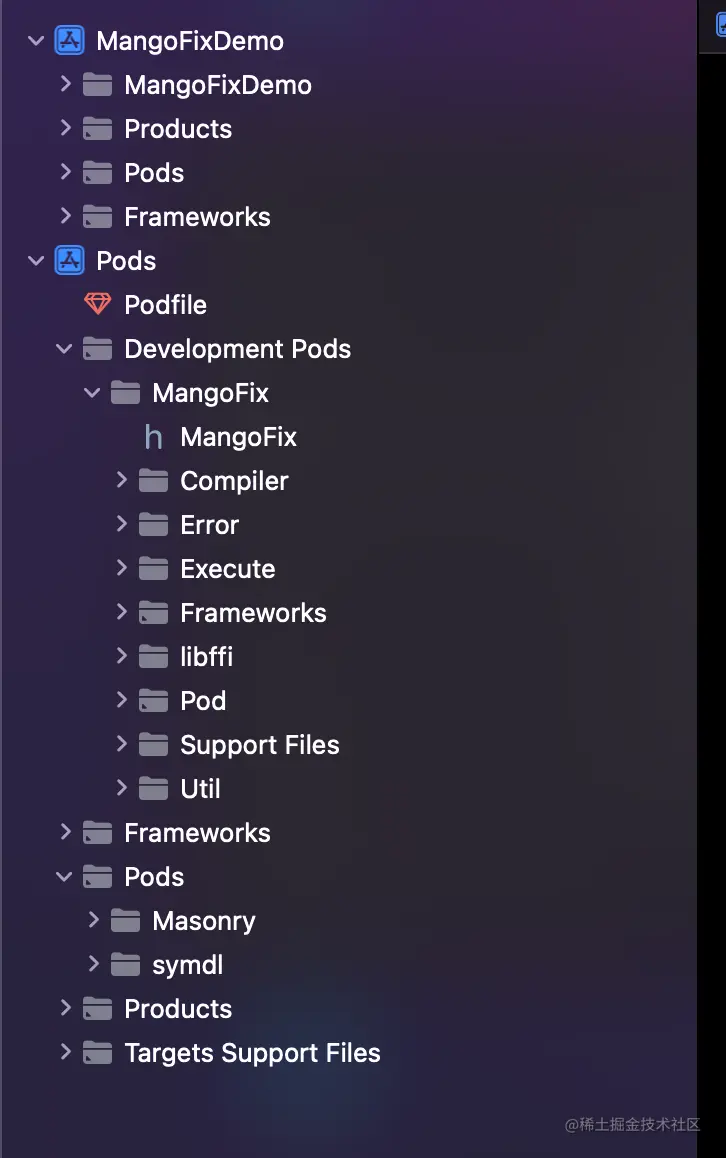
Task: Open the MangoFix.h header file
Action: 238,436
